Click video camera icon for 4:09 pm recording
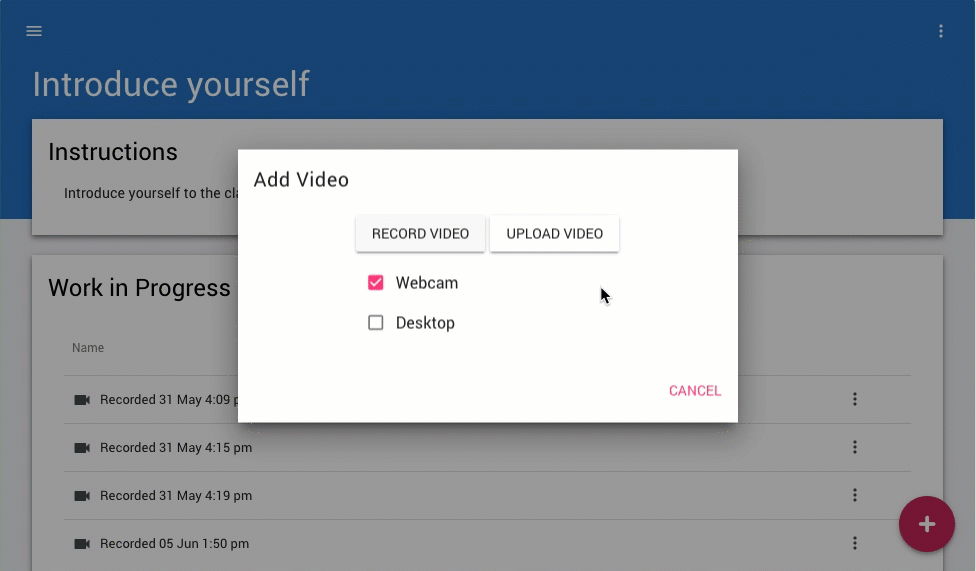This screenshot has height=571, width=976. [82, 400]
